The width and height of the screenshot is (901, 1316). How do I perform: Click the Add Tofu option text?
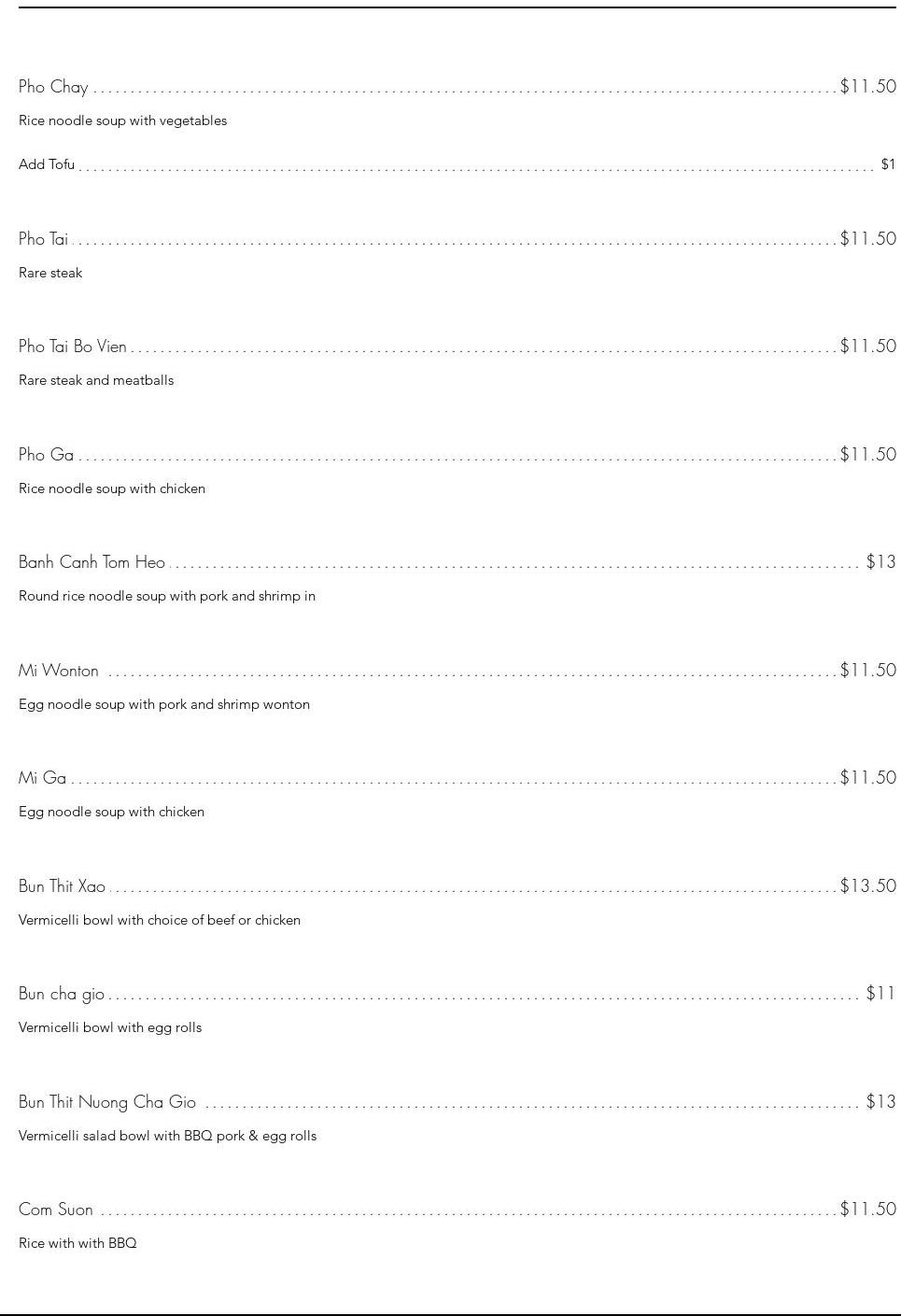[47, 164]
